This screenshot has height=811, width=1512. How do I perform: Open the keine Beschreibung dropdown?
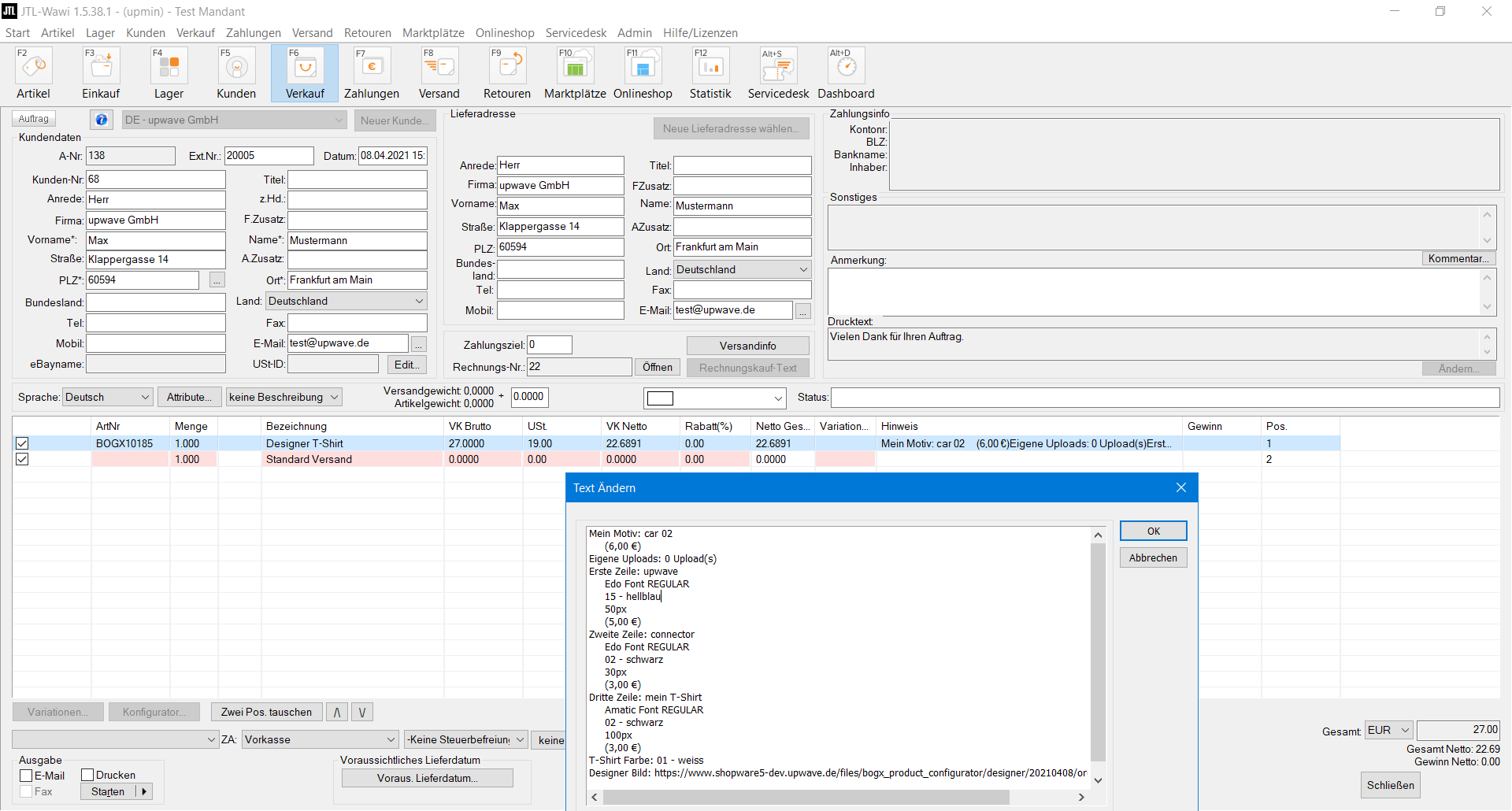(283, 397)
